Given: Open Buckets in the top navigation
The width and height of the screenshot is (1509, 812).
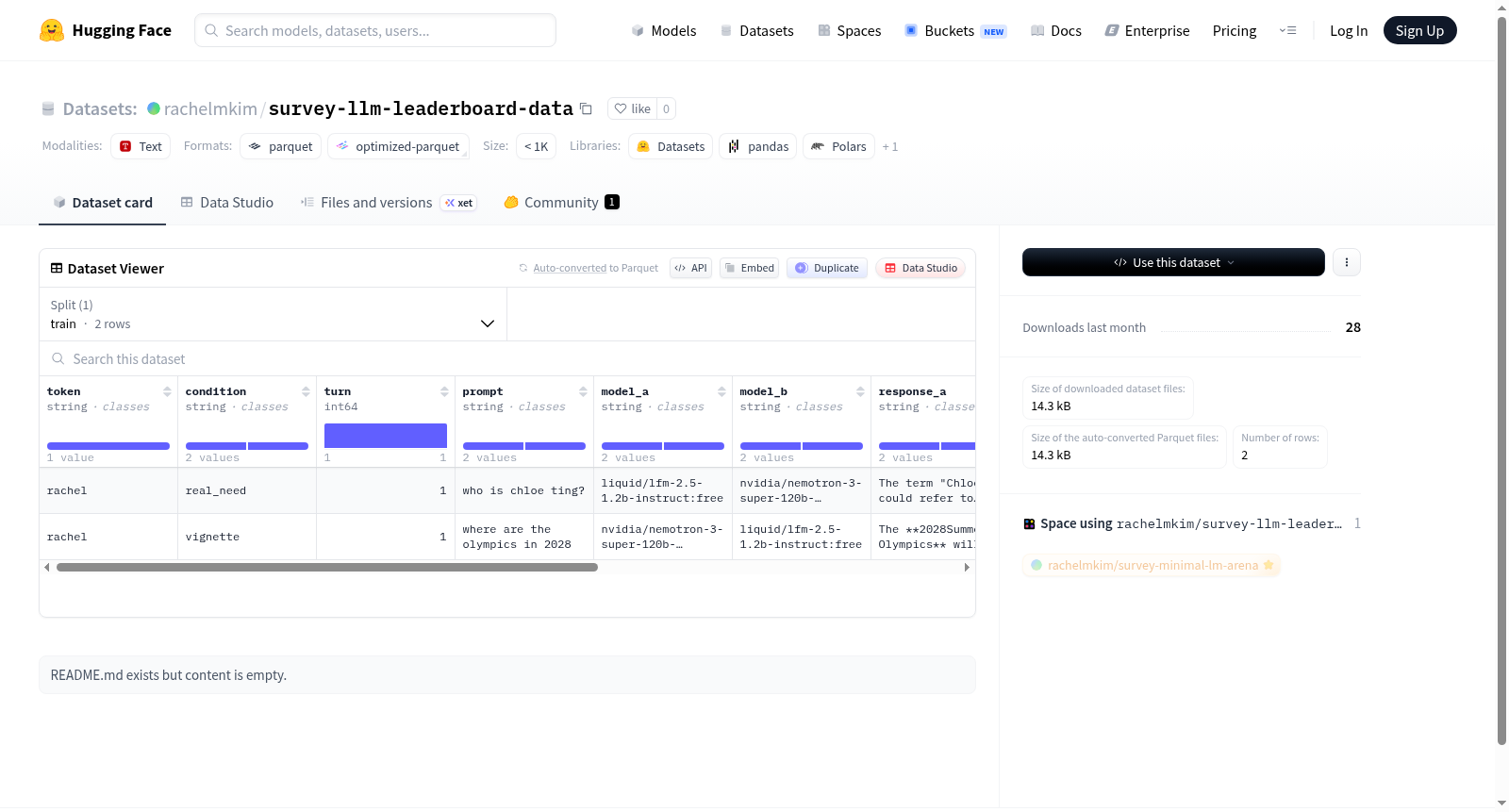Looking at the screenshot, I should click(x=955, y=30).
